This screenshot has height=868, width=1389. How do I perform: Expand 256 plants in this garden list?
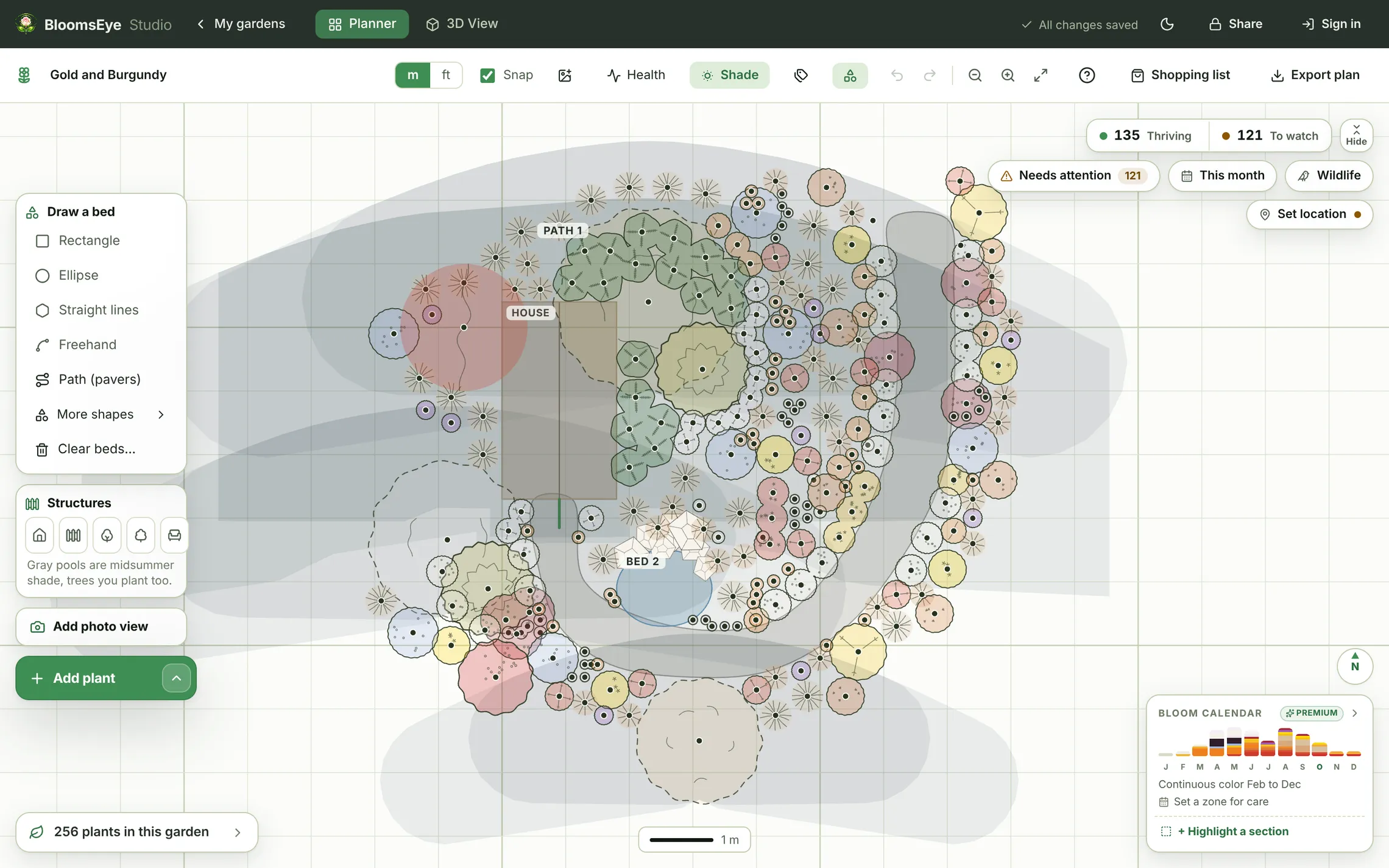[x=136, y=832]
